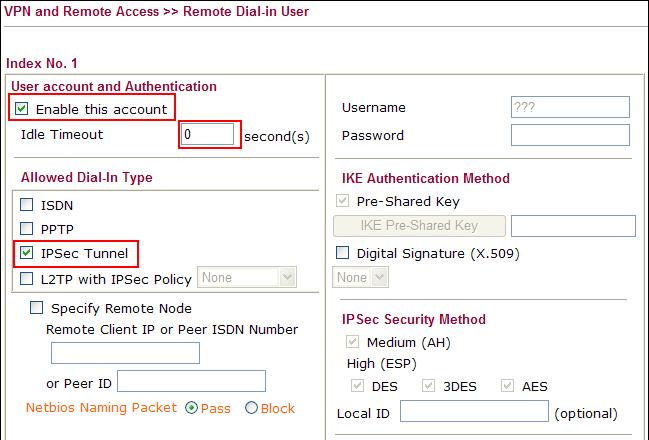
Task: Toggle the Enable this account checkbox
Action: (x=22, y=108)
